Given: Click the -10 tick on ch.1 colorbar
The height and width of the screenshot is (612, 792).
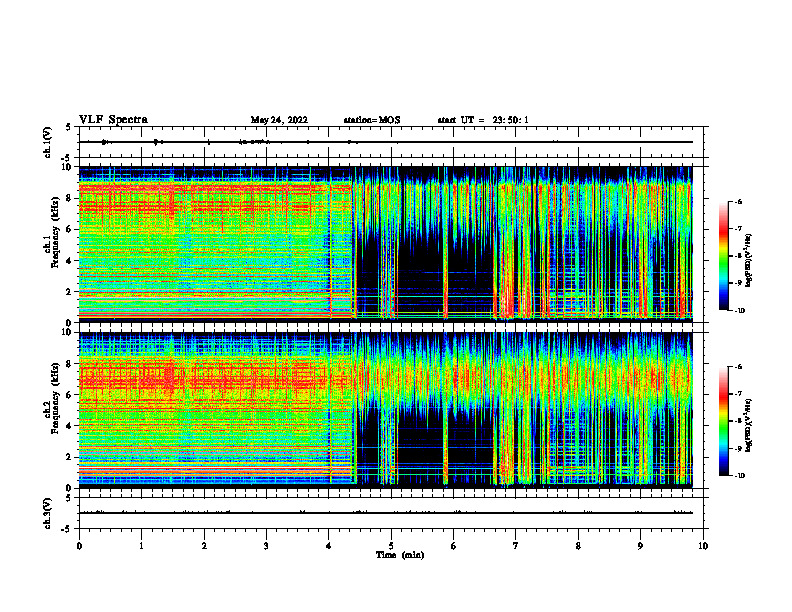Looking at the screenshot, I should click(x=739, y=311).
